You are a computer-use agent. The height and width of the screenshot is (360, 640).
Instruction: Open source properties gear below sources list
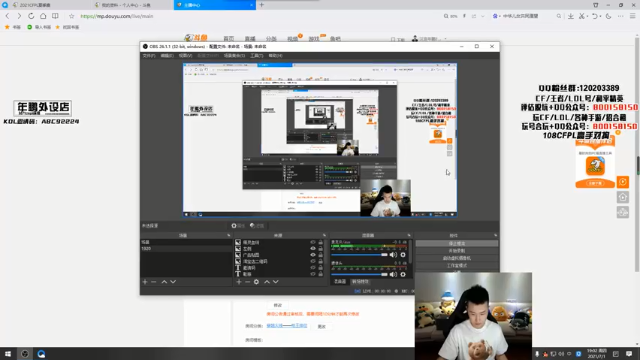[x=256, y=282]
